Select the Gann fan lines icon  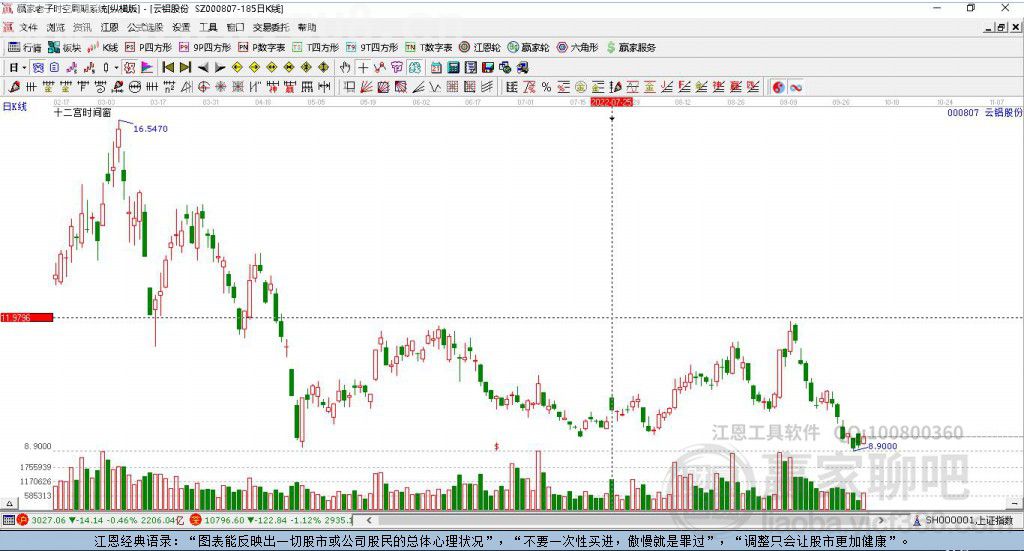click(x=367, y=87)
